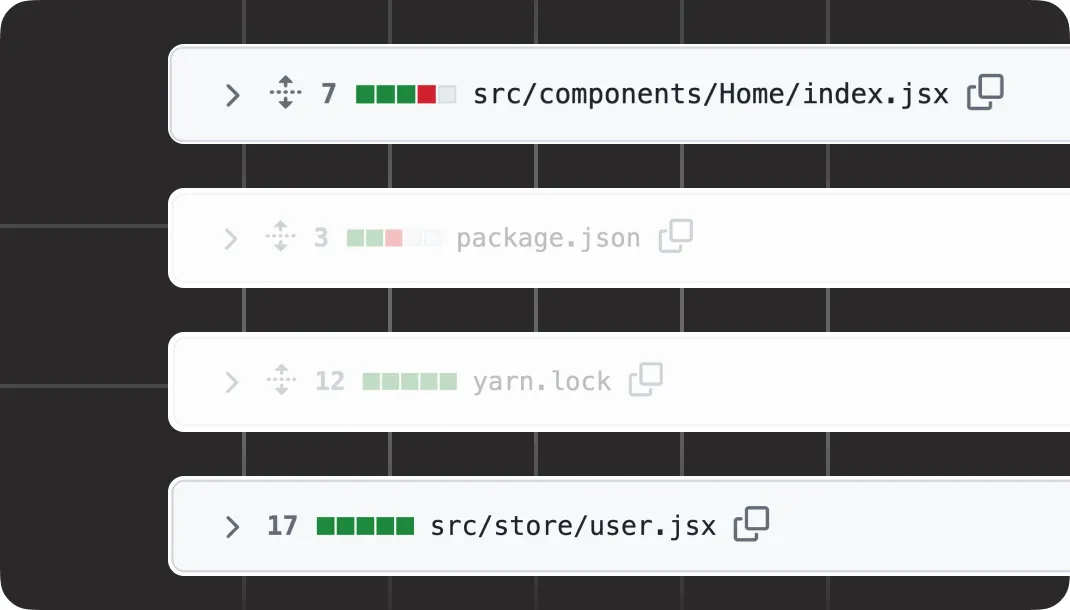Open the package.json file link
This screenshot has height=610, width=1070.
548,238
